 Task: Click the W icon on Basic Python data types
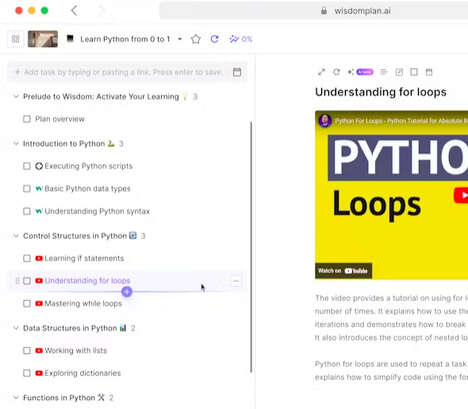39,189
